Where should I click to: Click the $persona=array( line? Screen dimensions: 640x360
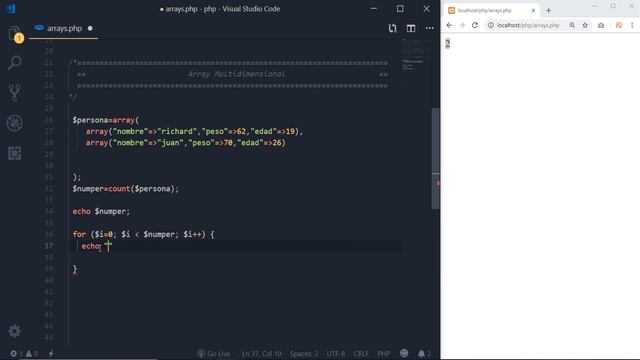pyautogui.click(x=106, y=120)
